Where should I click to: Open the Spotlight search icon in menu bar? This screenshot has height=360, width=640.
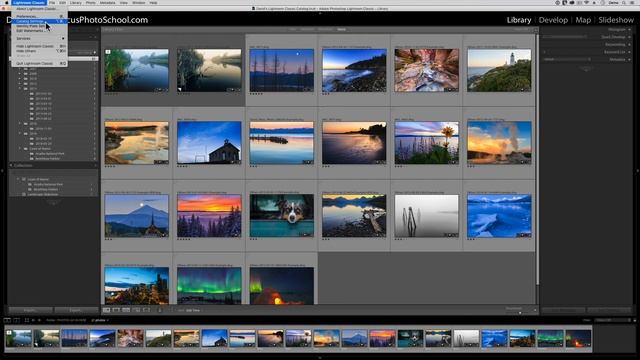pyautogui.click(x=624, y=3)
